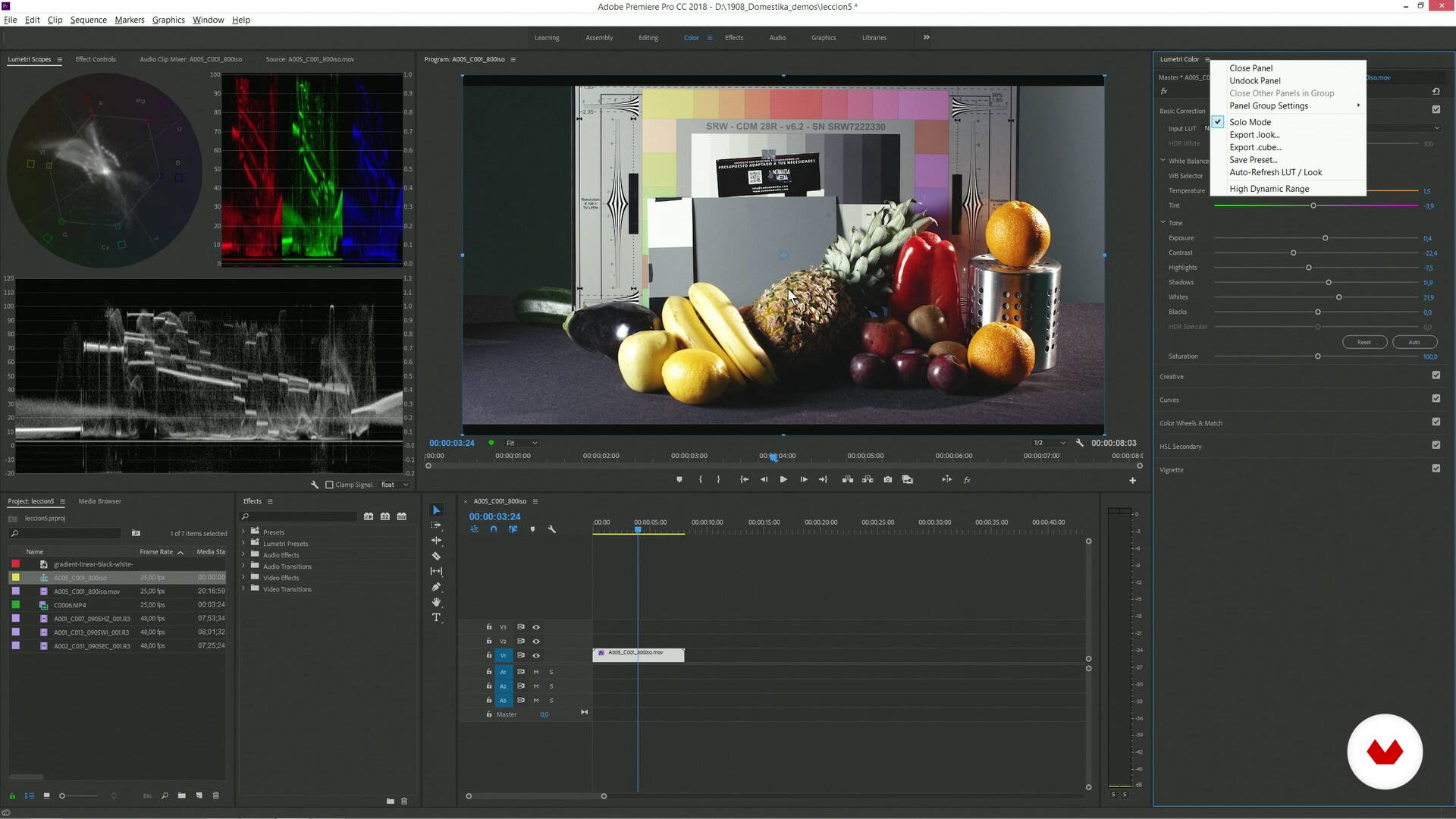Select the Hand tool

(x=436, y=602)
